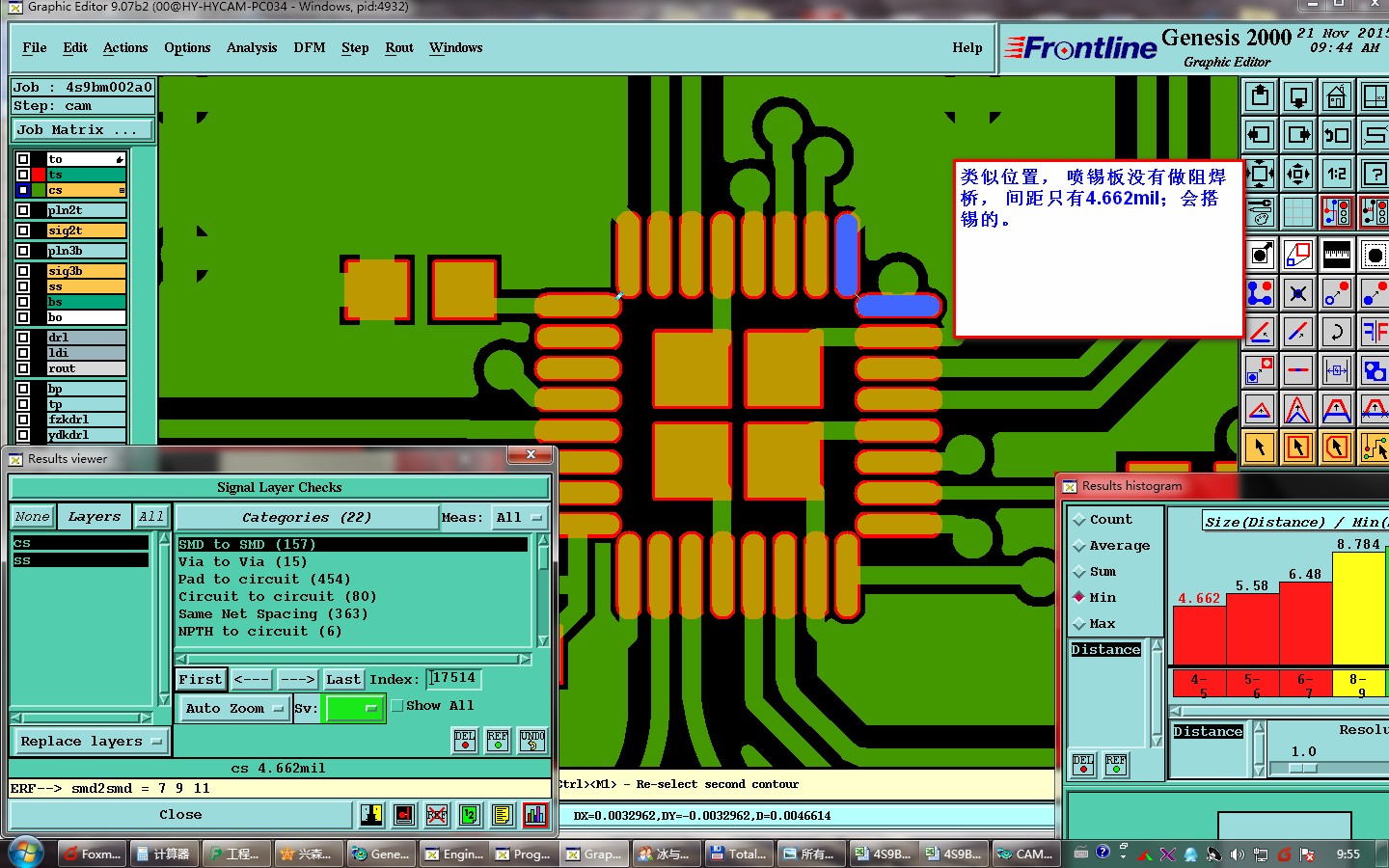Click the wrench and palette settings icon
The width and height of the screenshot is (1389, 868).
pos(1260,212)
